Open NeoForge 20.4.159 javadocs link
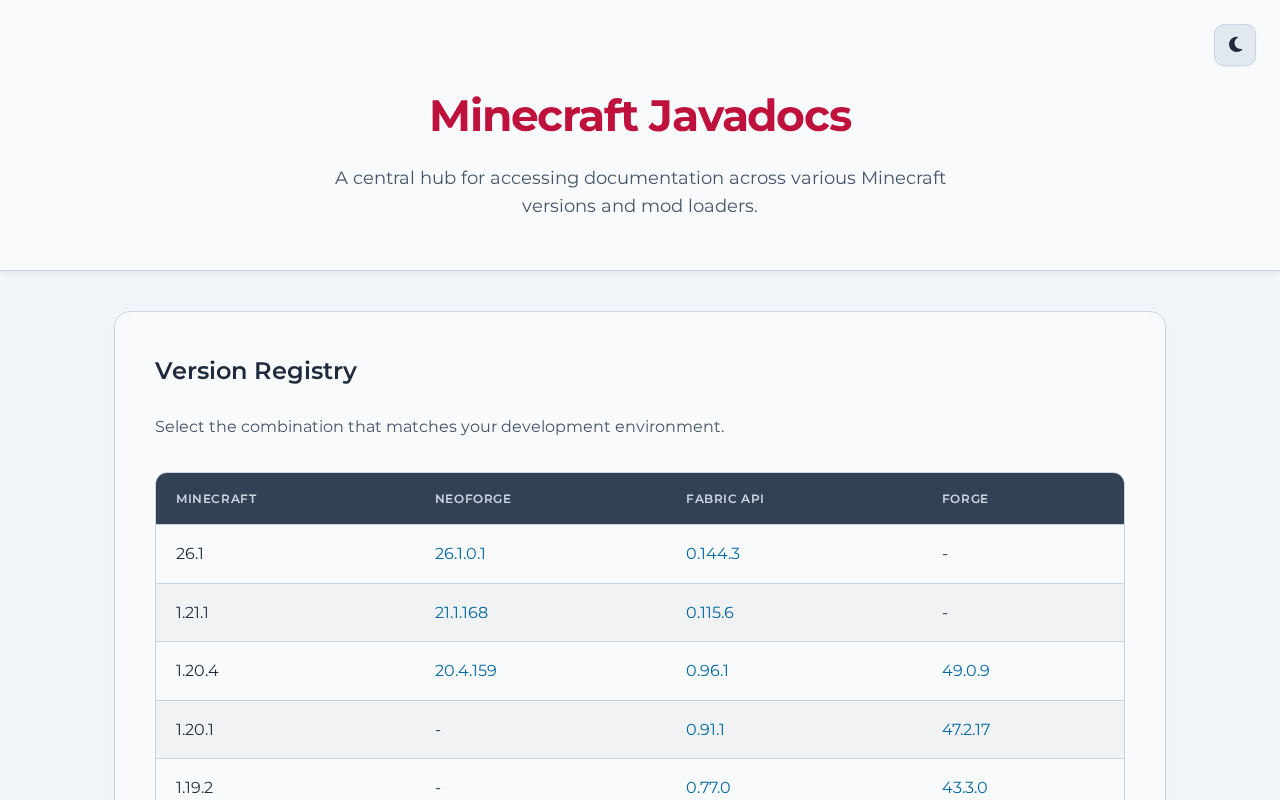1280x800 pixels. 466,670
